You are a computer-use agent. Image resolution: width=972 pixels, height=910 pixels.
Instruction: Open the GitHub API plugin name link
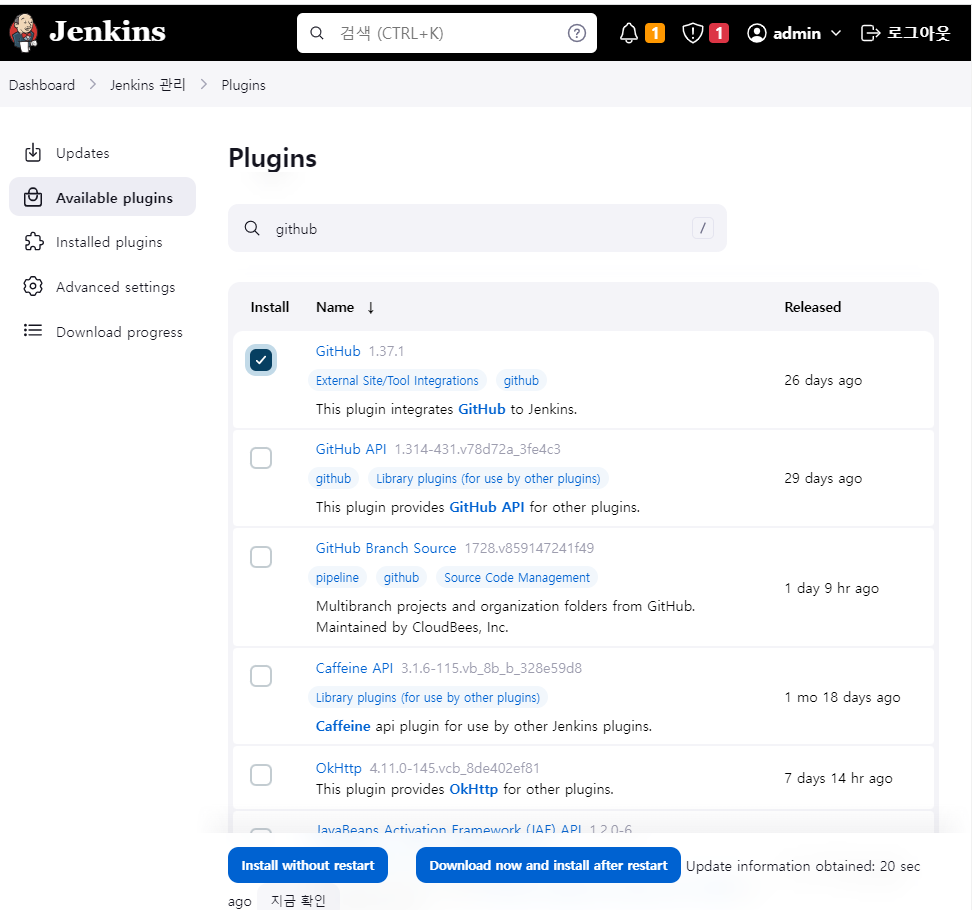pos(351,449)
